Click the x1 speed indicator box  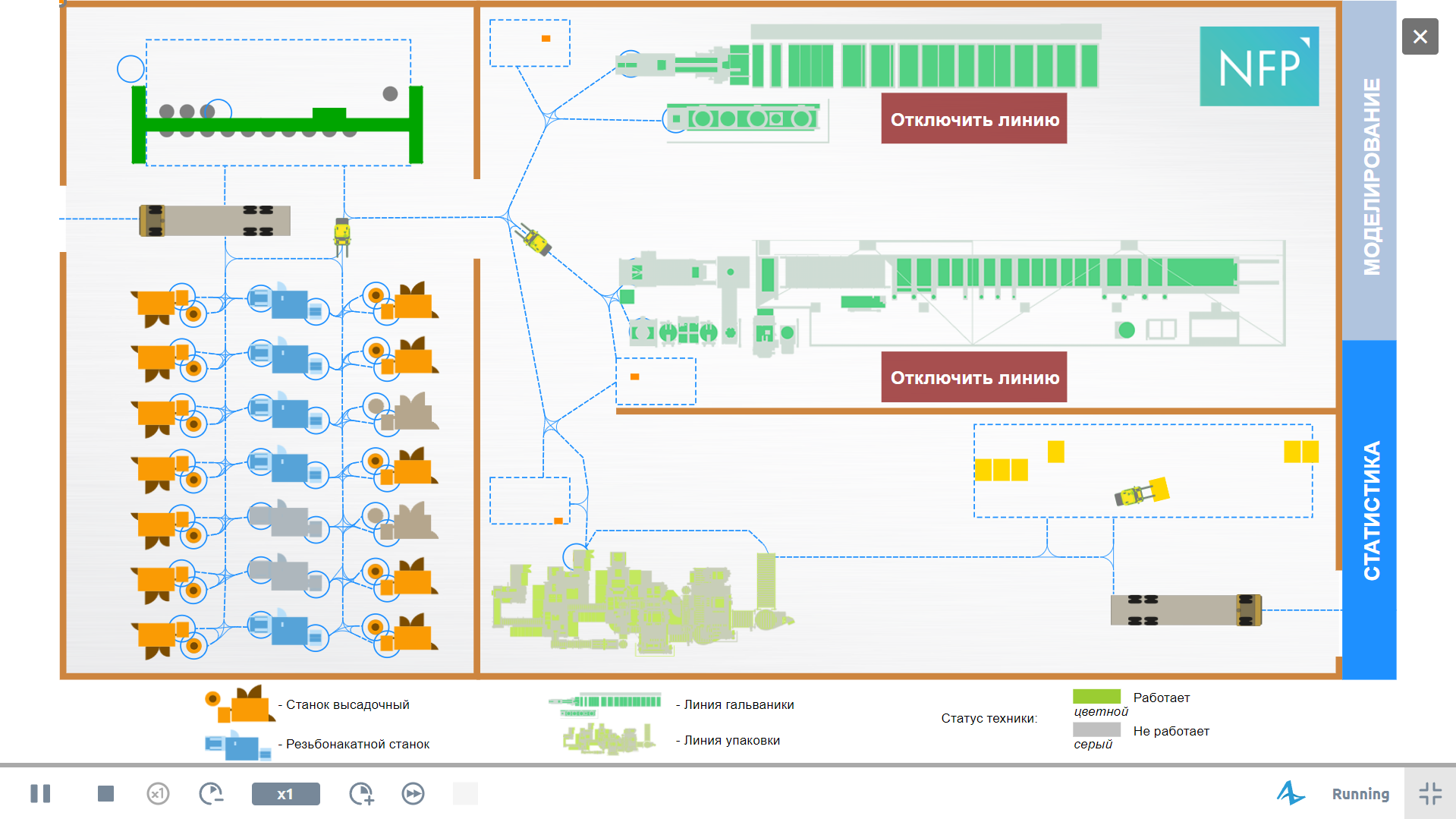[x=285, y=794]
